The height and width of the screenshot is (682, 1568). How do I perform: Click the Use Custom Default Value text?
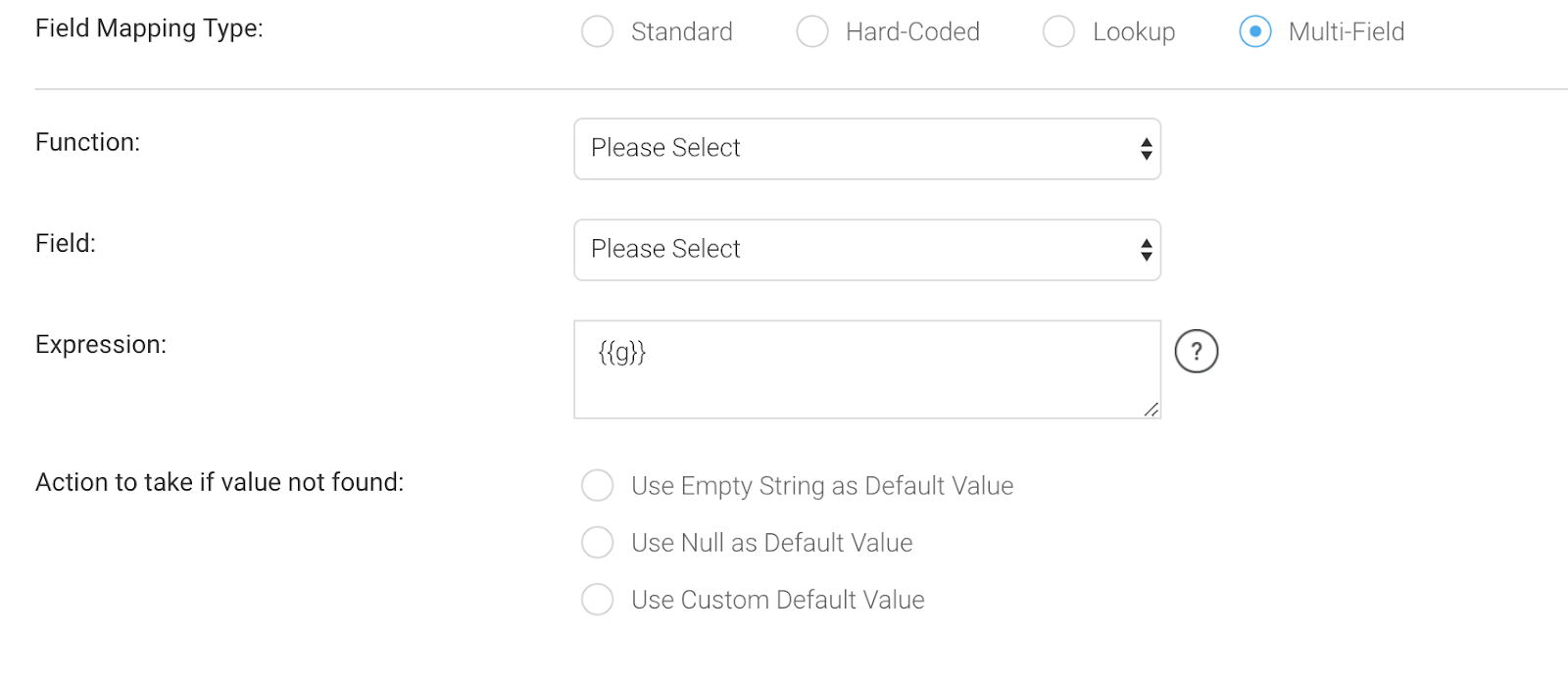click(x=778, y=600)
